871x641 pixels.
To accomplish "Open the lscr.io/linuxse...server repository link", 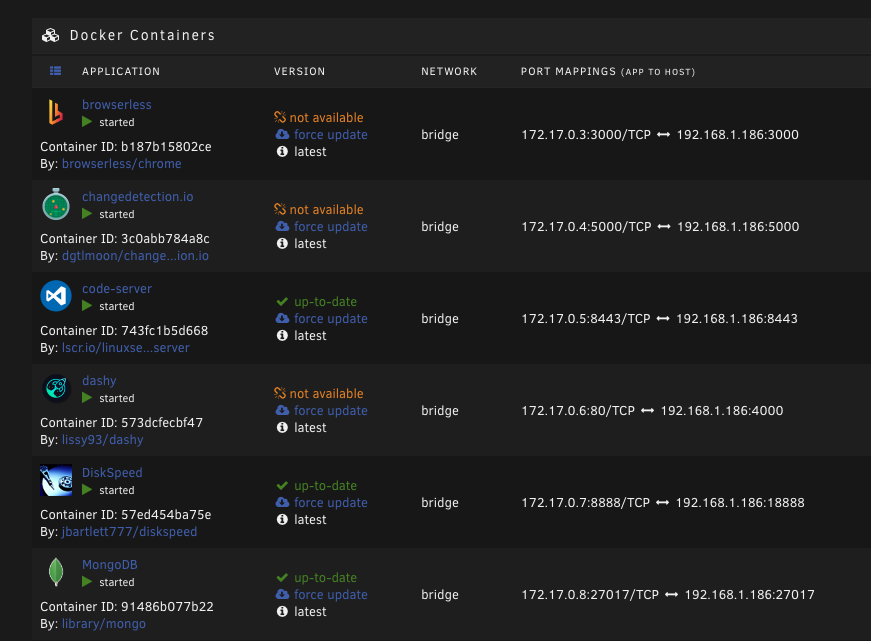I will (126, 348).
